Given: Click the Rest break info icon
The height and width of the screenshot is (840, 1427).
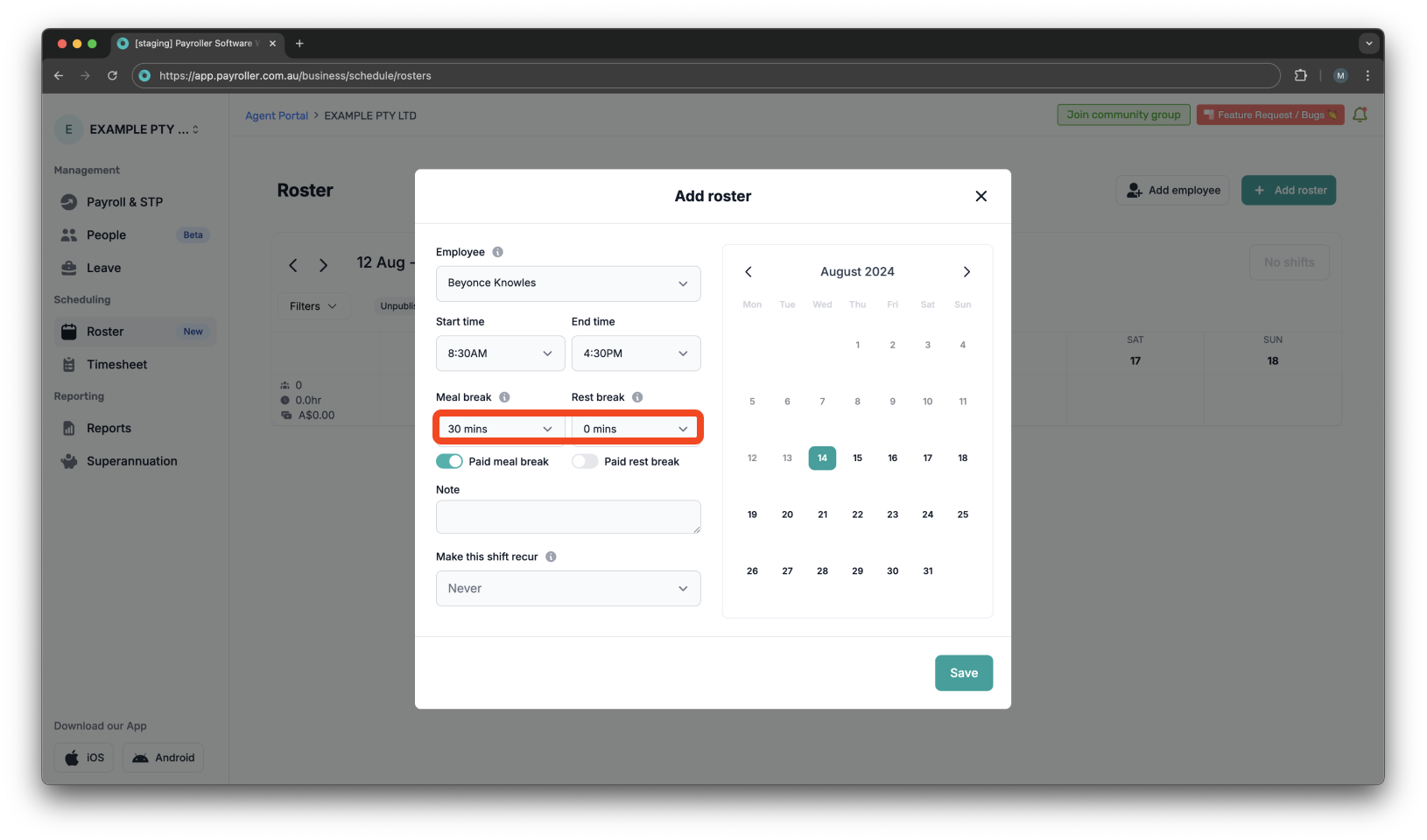Looking at the screenshot, I should (x=637, y=397).
